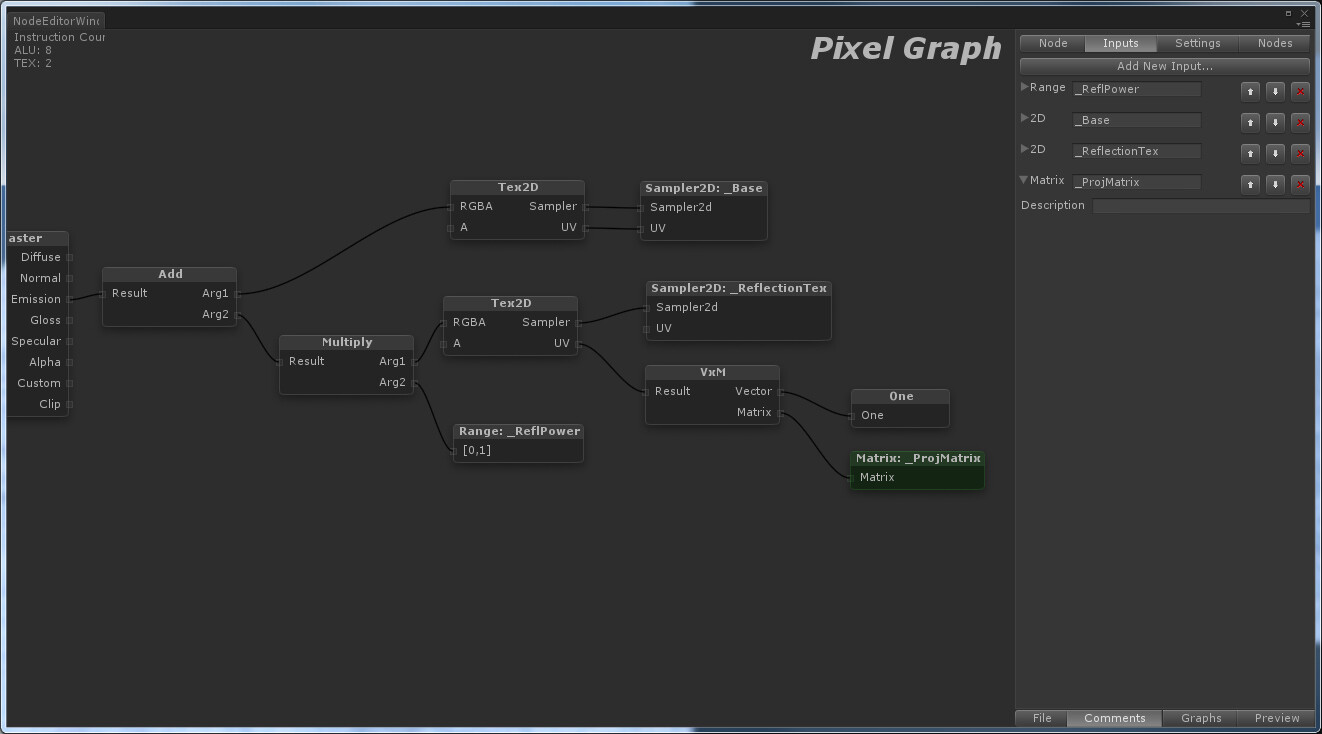
Task: Move _ReflPower input up using arrow icon
Action: pyautogui.click(x=1250, y=91)
